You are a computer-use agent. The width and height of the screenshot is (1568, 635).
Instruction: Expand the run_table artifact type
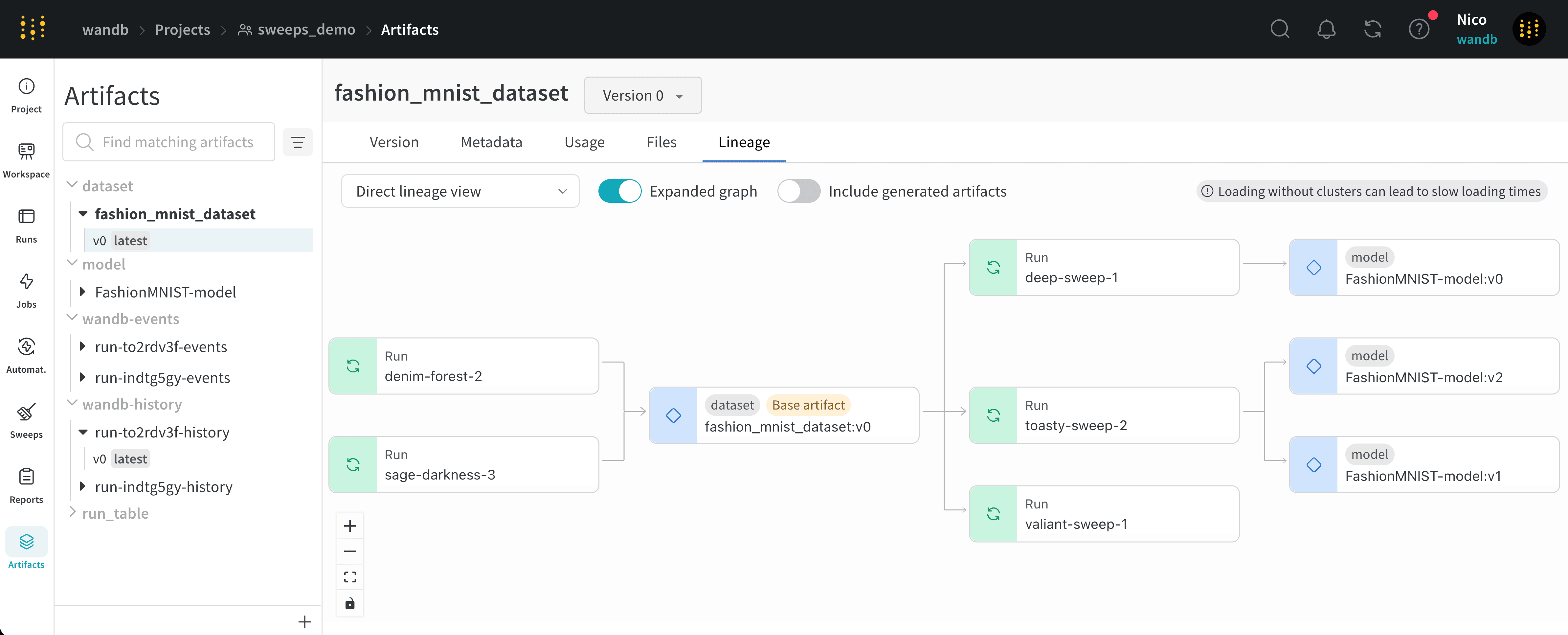coord(73,512)
